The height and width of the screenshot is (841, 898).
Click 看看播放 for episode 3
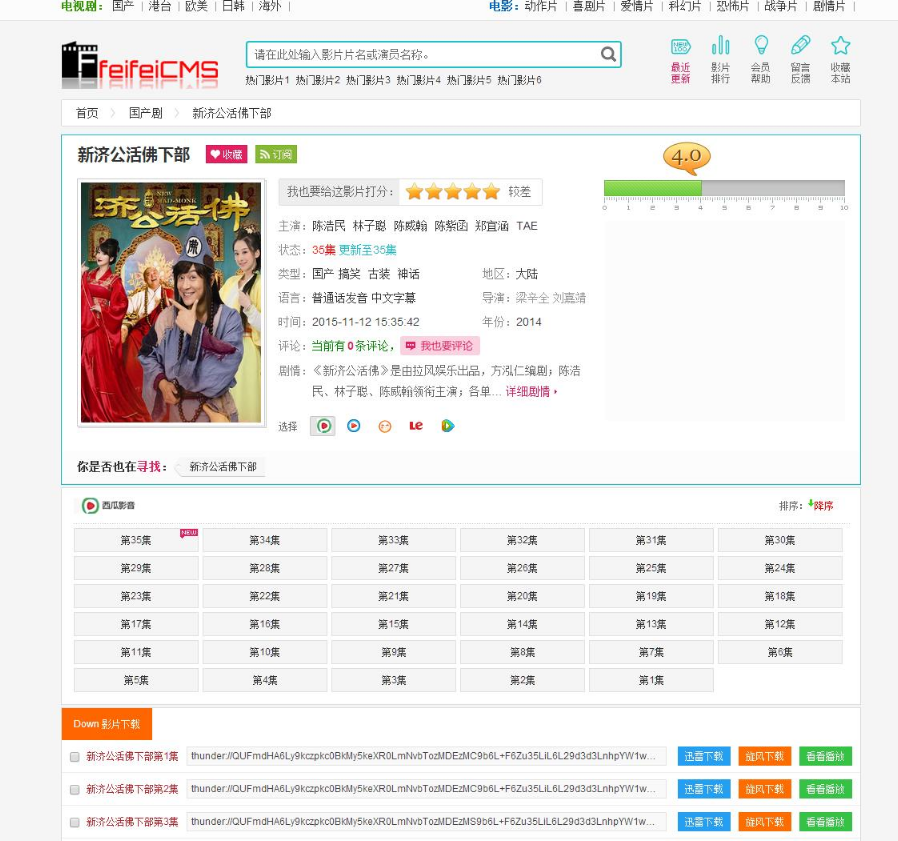825,822
